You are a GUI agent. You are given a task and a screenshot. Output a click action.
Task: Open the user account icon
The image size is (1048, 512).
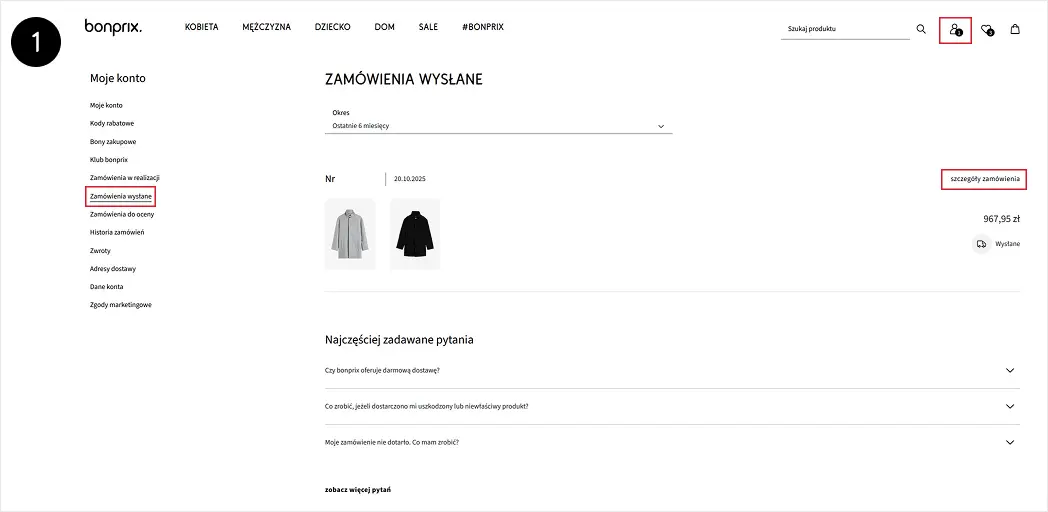(x=955, y=30)
